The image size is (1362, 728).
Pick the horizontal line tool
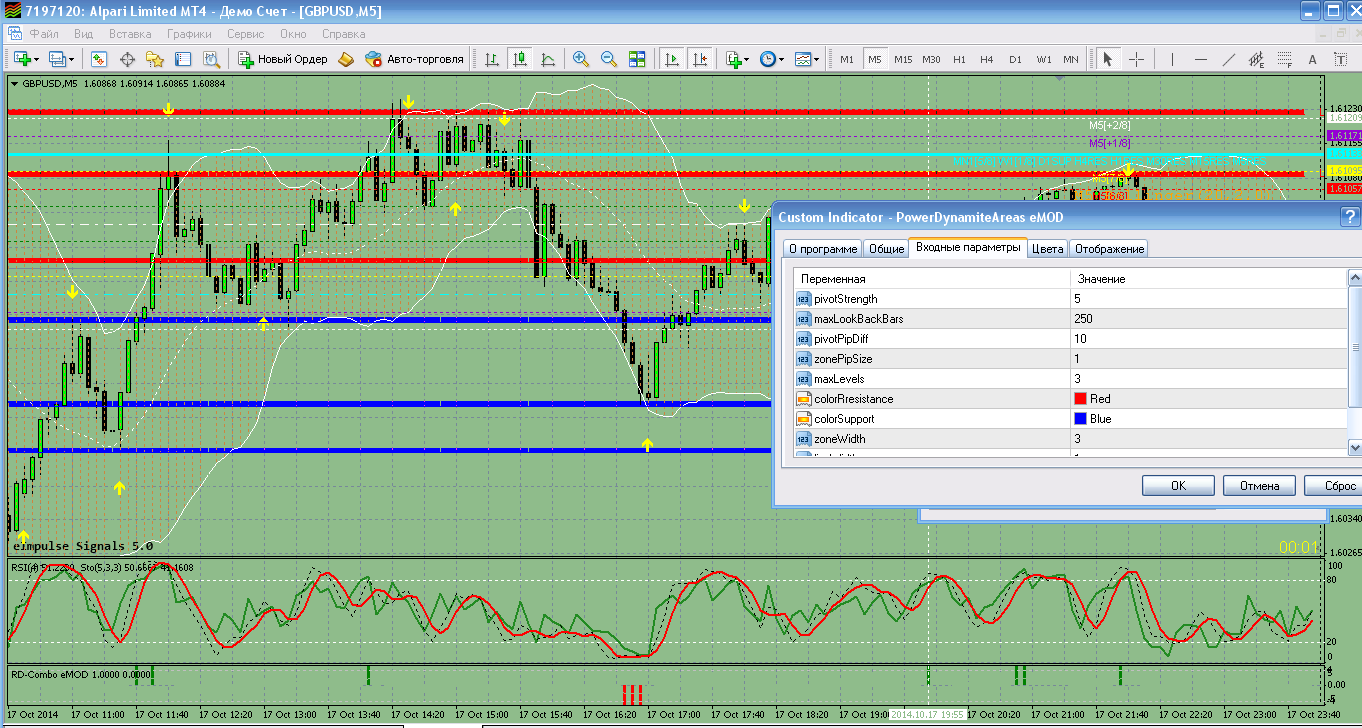pyautogui.click(x=1201, y=59)
